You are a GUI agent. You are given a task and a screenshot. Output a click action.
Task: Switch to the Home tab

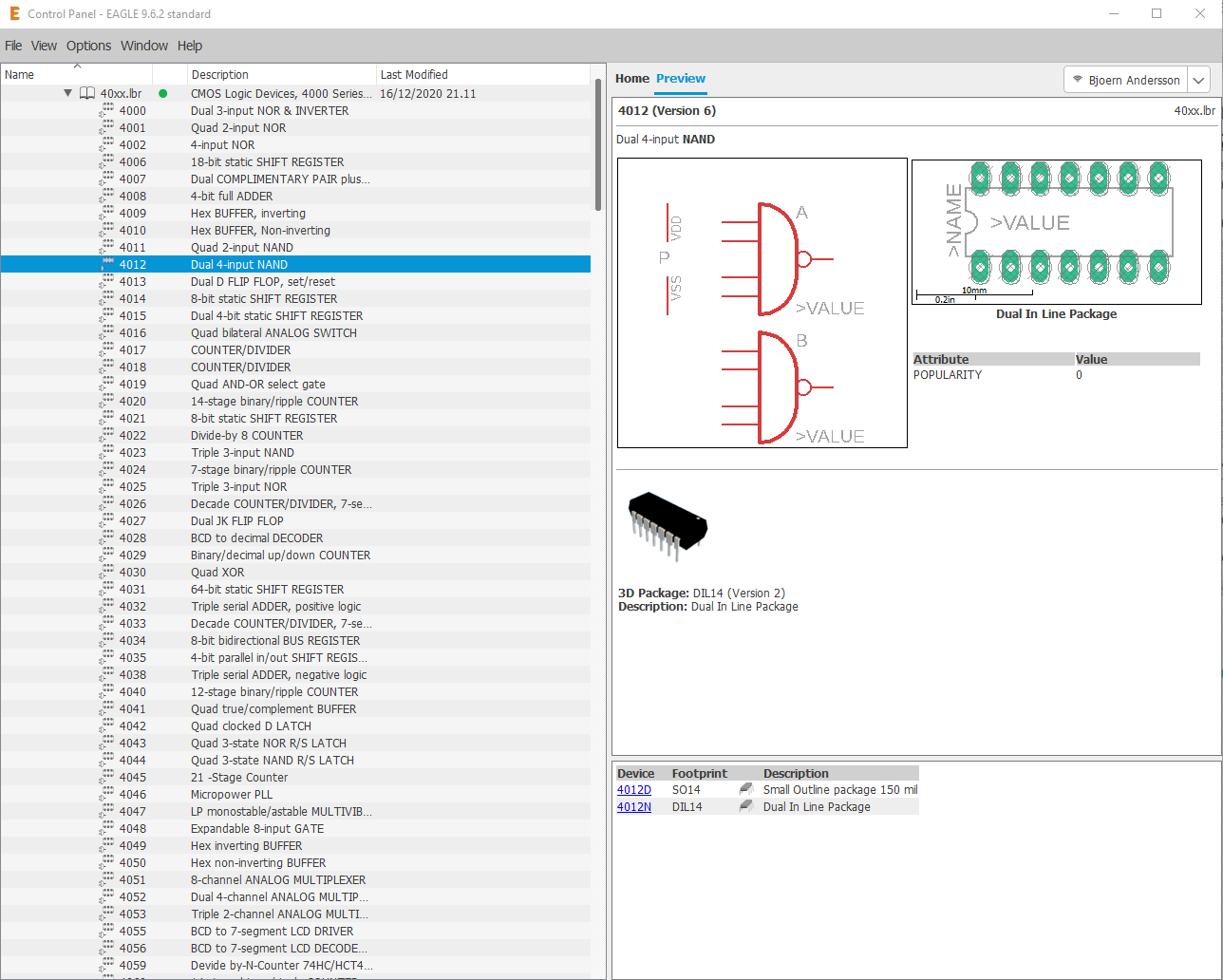[x=631, y=79]
